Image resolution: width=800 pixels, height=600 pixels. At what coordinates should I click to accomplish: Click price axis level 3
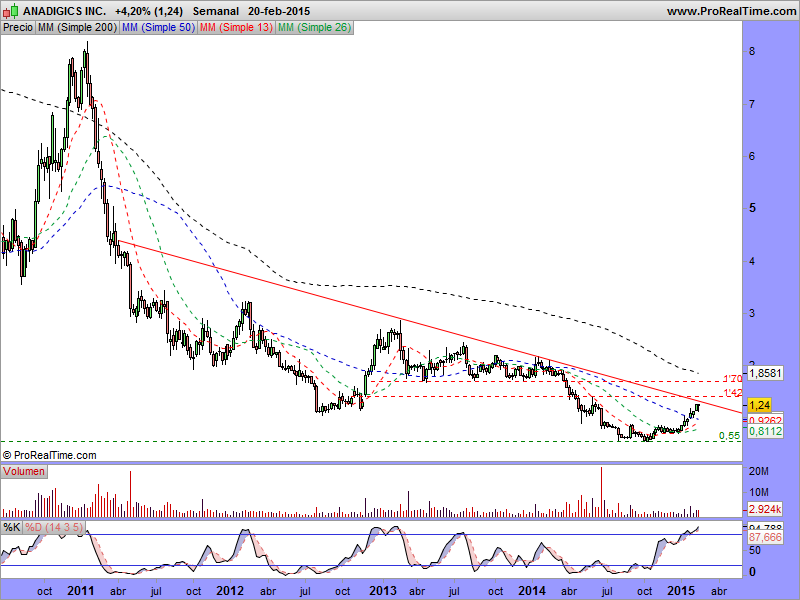(752, 313)
